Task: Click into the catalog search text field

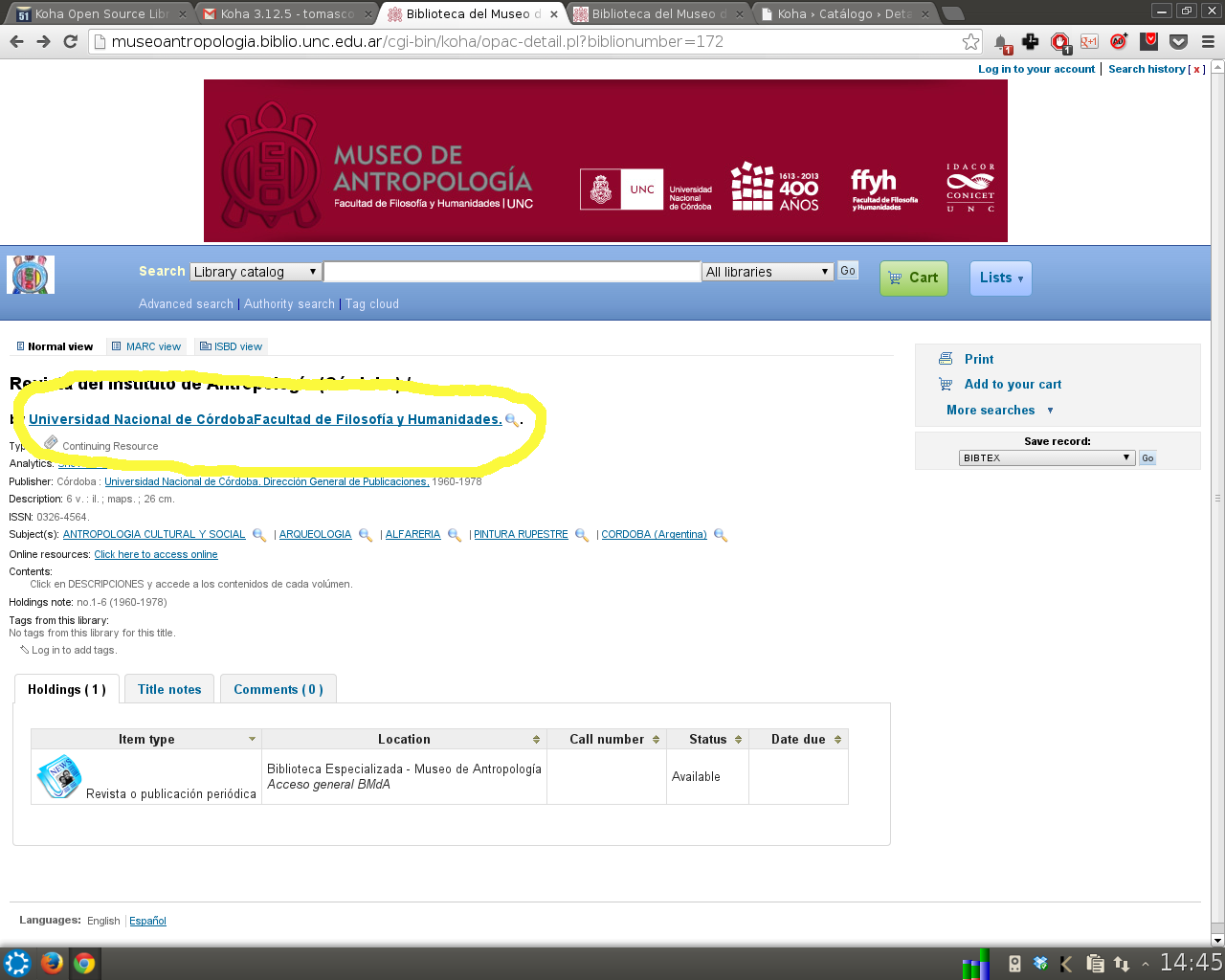Action: [512, 272]
